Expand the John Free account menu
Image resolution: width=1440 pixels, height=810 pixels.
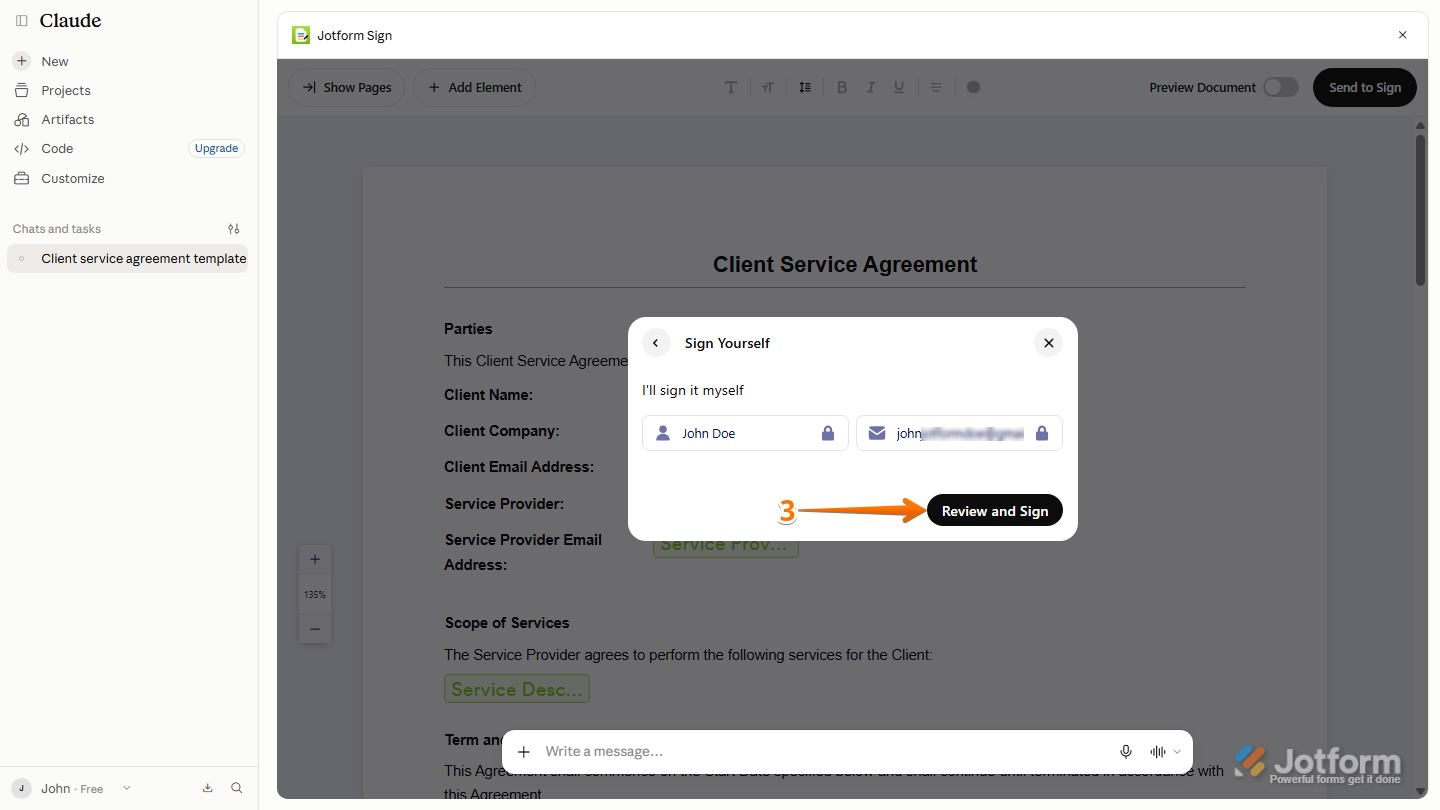71,788
